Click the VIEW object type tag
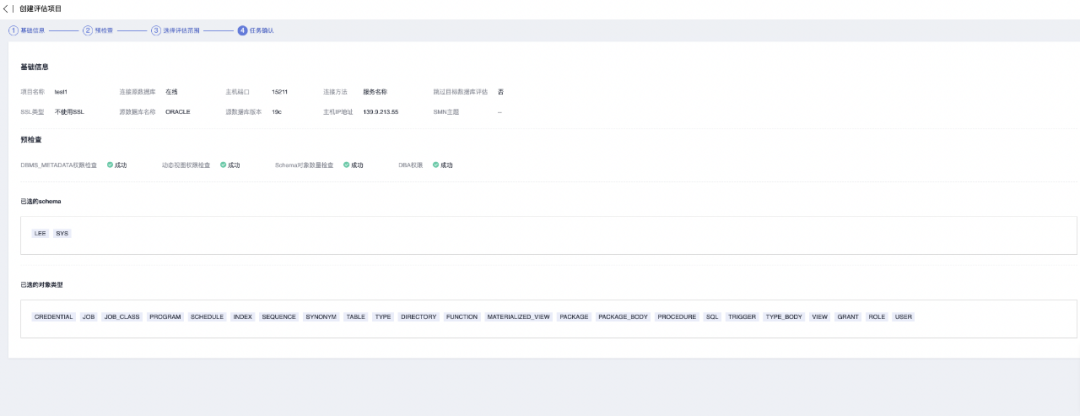This screenshot has height=416, width=1080. click(820, 317)
